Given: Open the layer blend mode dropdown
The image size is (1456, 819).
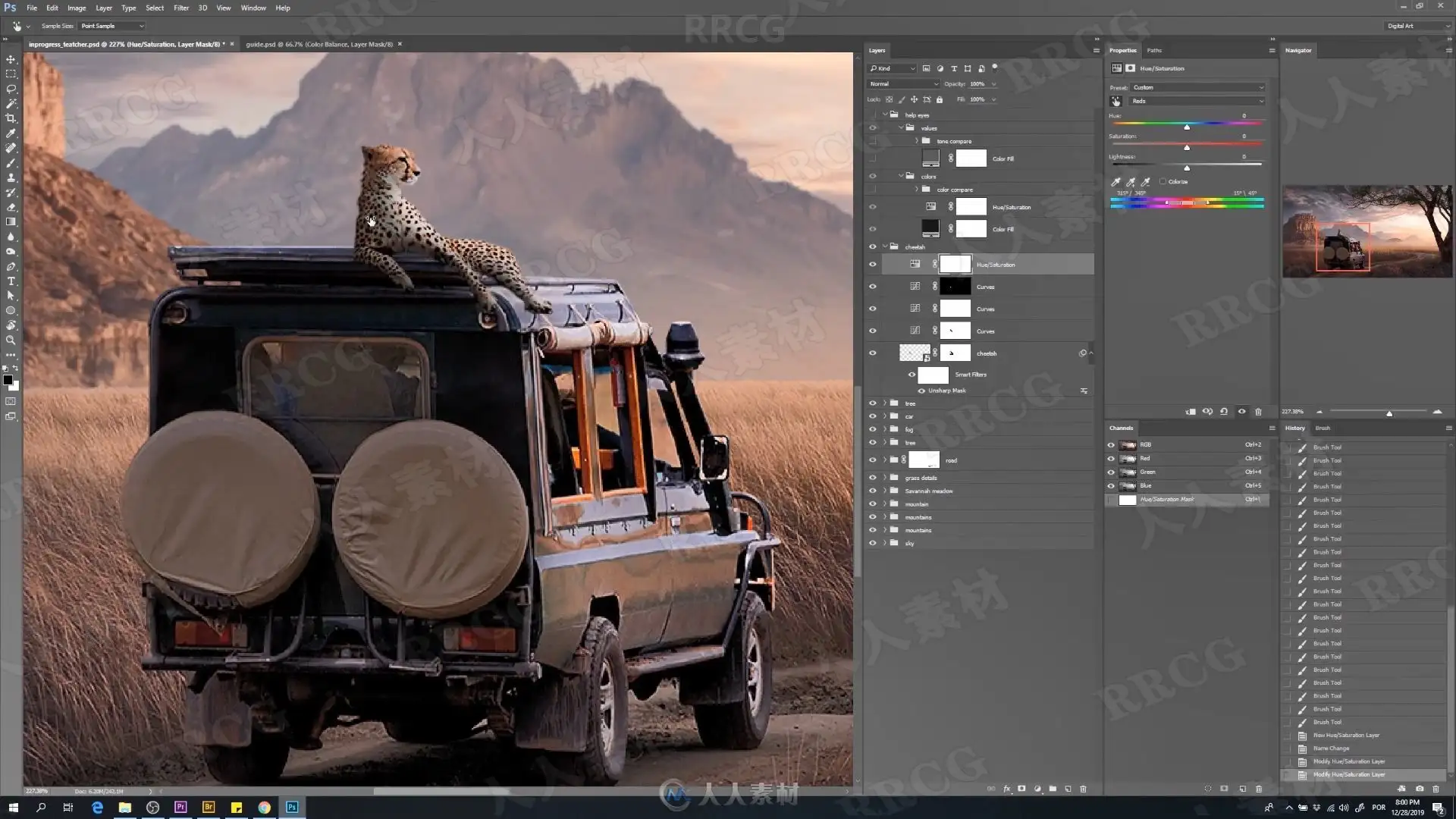Looking at the screenshot, I should pos(903,83).
